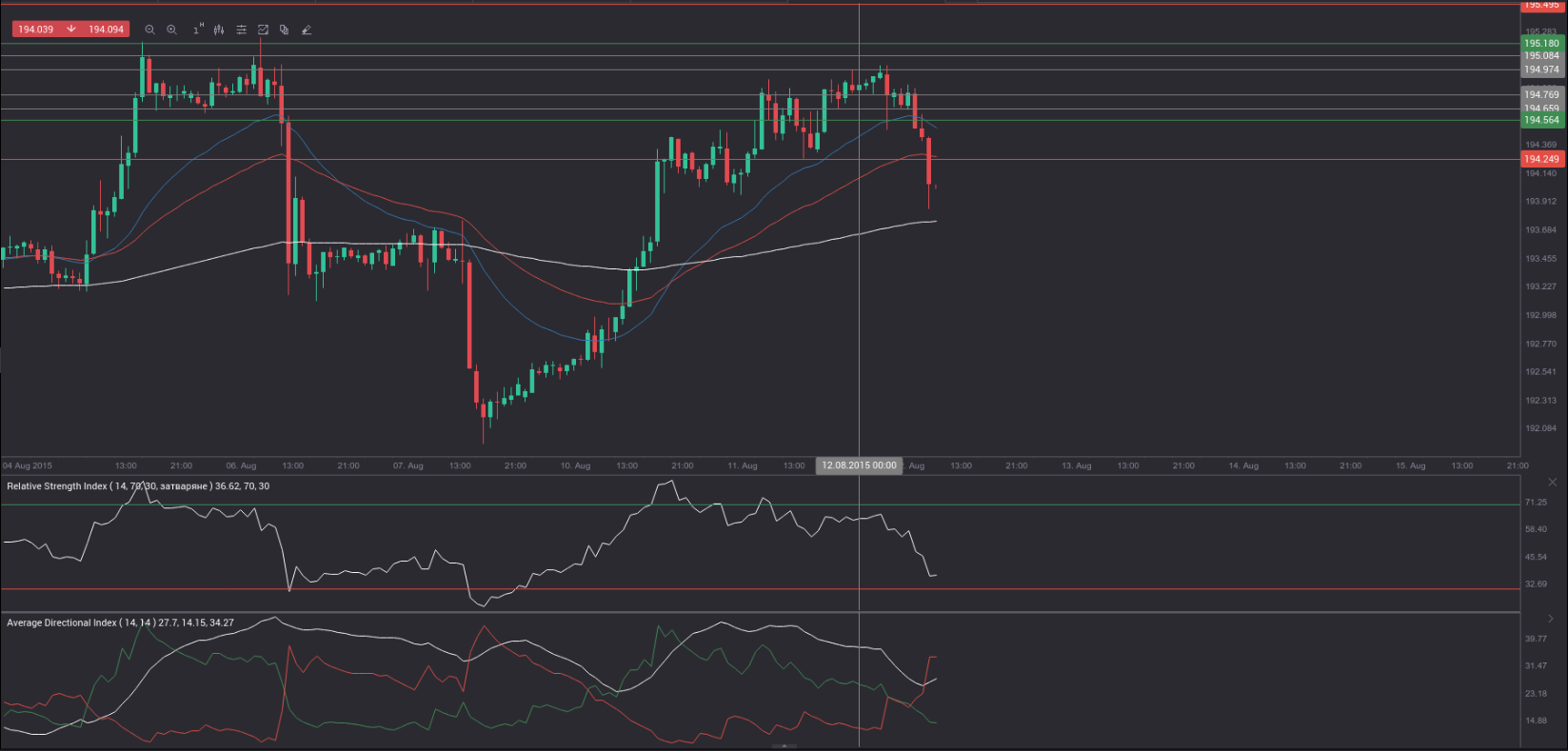The image size is (1568, 751).
Task: Click the copy/duplicate chart icon
Action: [285, 30]
